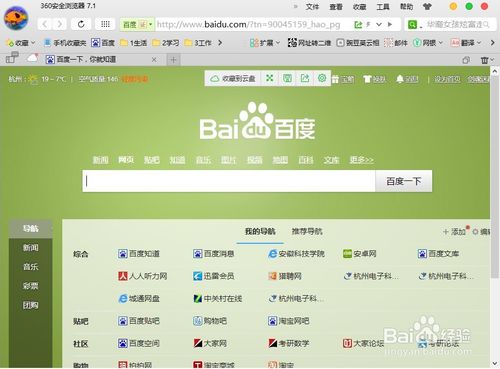Open the grid apps icon beside refresh
The width and height of the screenshot is (500, 369).
(105, 24)
